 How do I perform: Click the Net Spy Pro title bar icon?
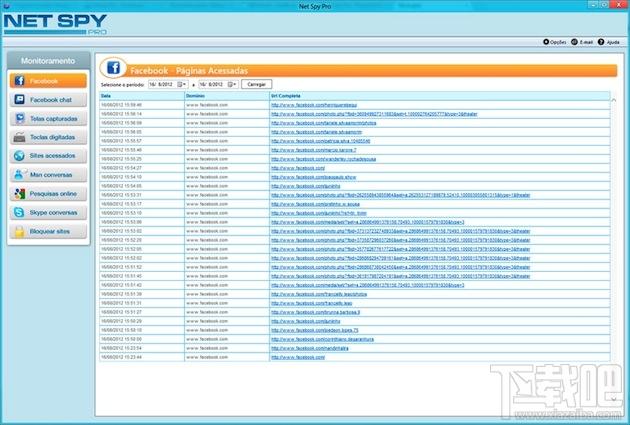click(x=6, y=5)
